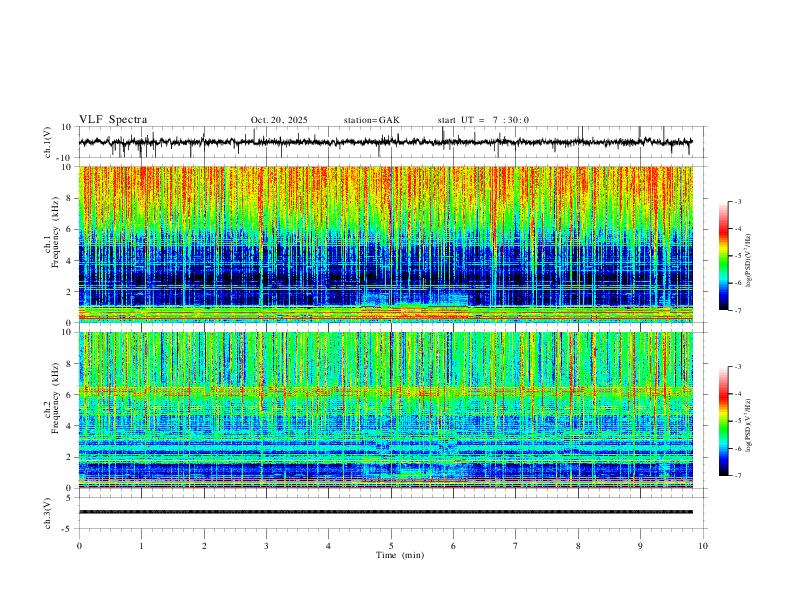The height and width of the screenshot is (612, 792).
Task: Click the "Time (min)" x-axis label
Action: (x=400, y=555)
